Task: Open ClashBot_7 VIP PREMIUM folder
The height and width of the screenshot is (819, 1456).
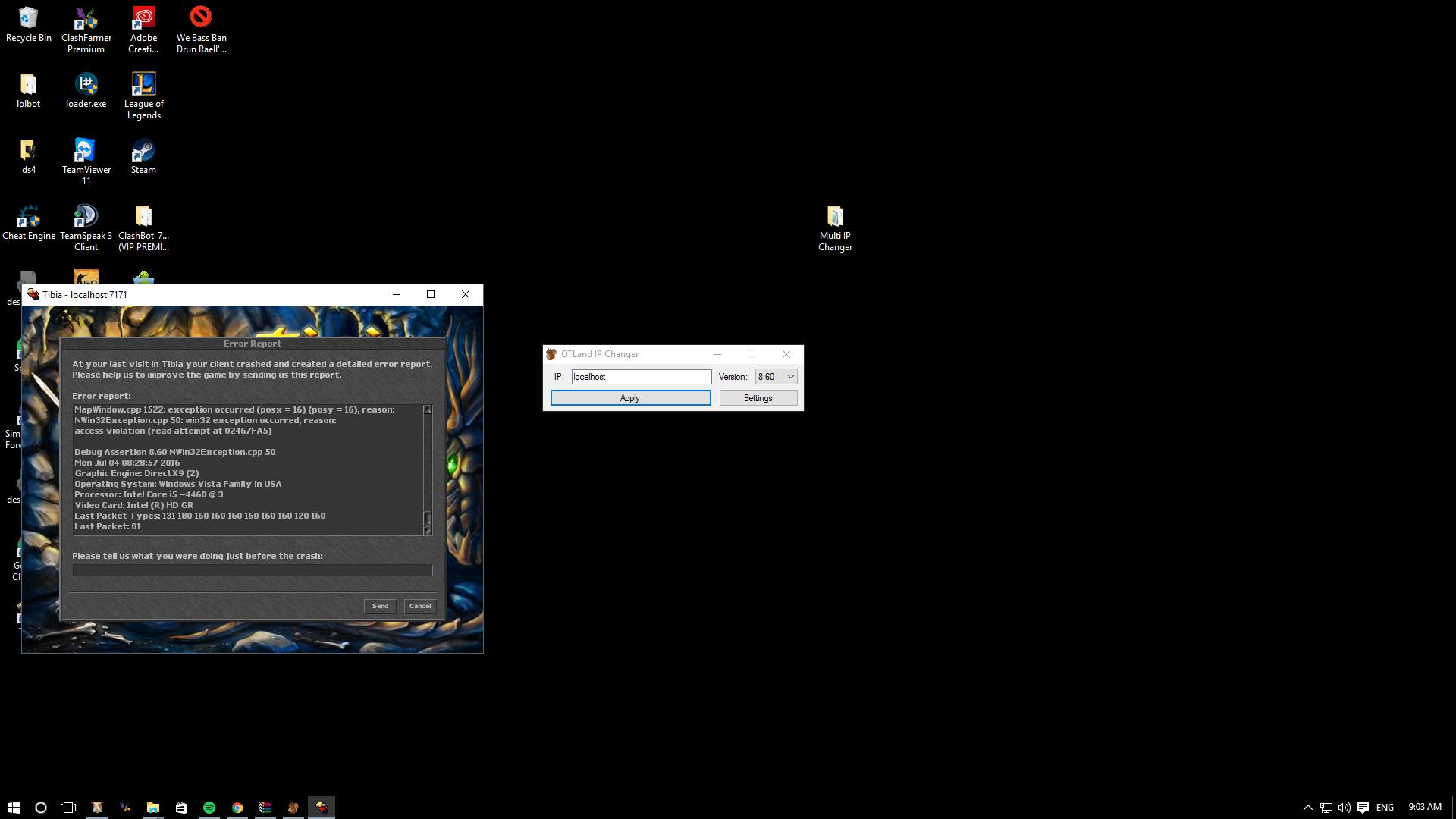Action: pyautogui.click(x=143, y=228)
